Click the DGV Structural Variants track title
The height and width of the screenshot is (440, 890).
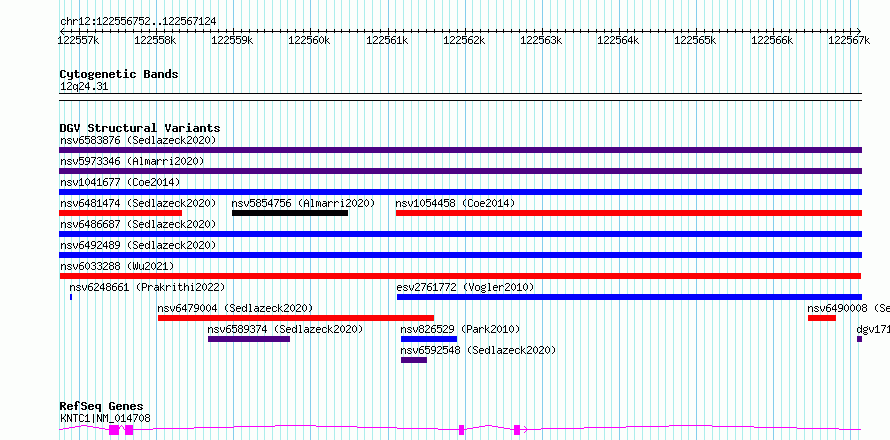click(140, 128)
